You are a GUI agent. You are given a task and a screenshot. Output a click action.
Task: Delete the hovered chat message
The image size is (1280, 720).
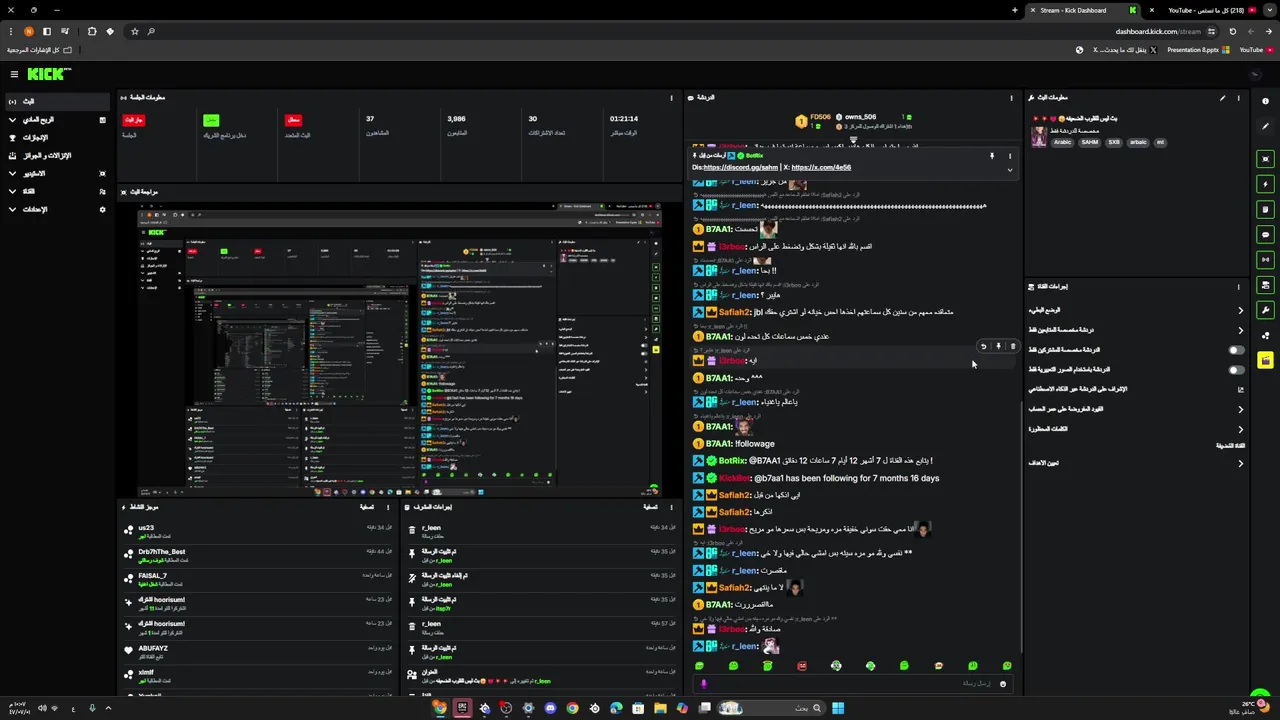1012,347
